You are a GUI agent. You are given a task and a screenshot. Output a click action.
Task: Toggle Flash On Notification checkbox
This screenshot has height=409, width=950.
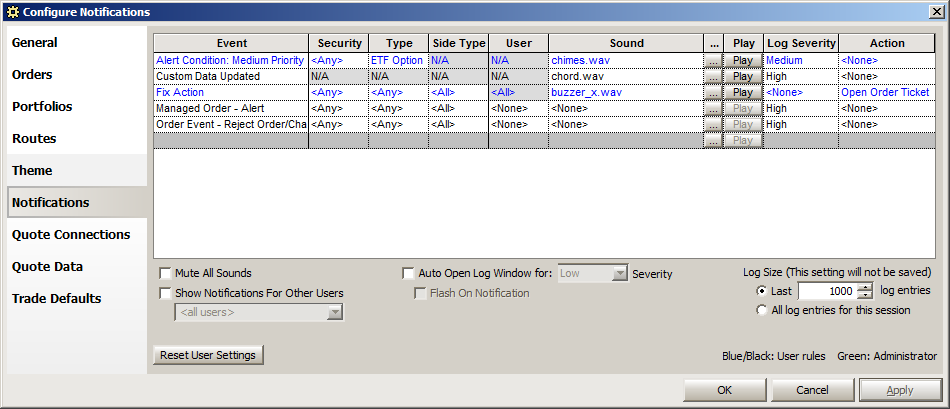(419, 293)
